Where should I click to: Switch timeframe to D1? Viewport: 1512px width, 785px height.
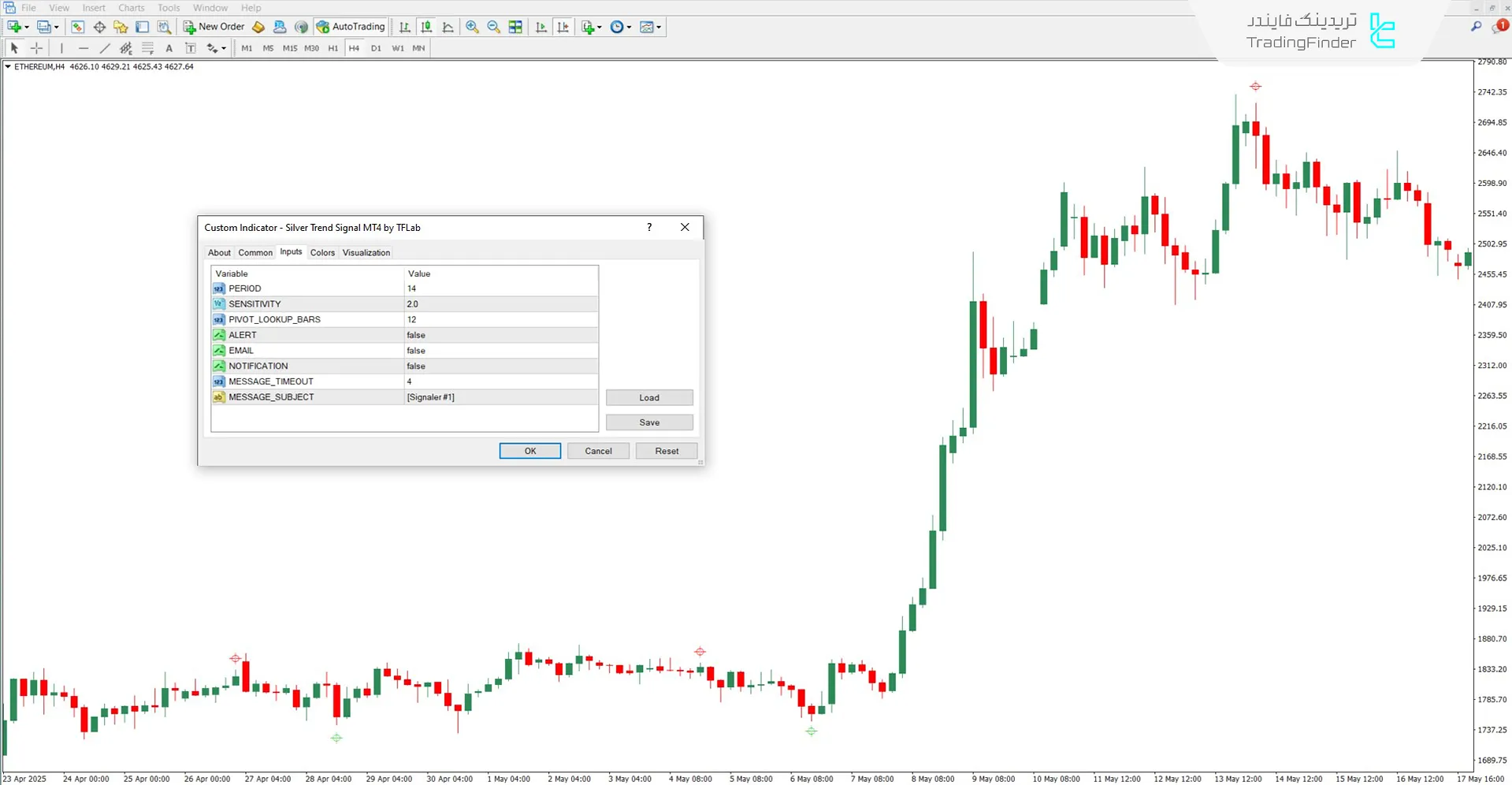(x=376, y=48)
